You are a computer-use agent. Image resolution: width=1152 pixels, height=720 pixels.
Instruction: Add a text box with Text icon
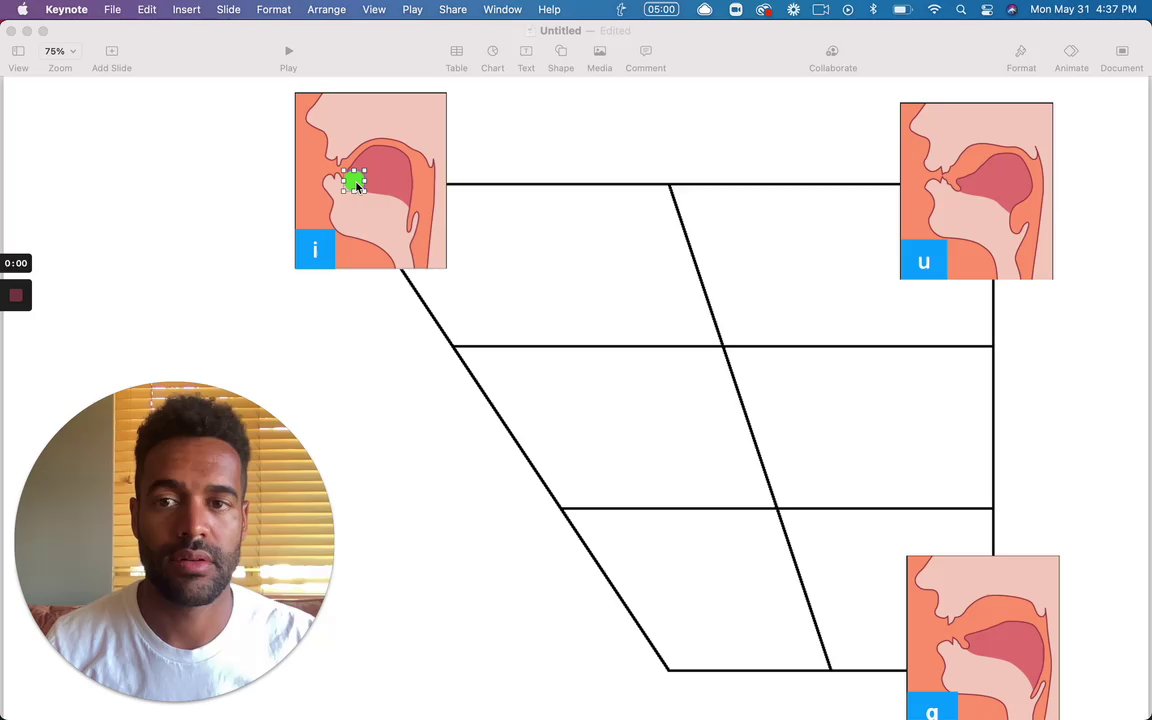pyautogui.click(x=526, y=51)
